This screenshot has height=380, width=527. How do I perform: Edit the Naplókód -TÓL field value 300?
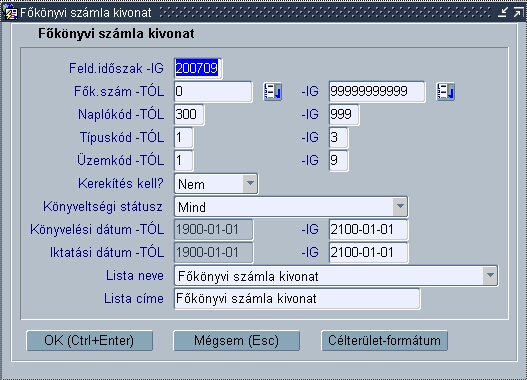pyautogui.click(x=189, y=115)
